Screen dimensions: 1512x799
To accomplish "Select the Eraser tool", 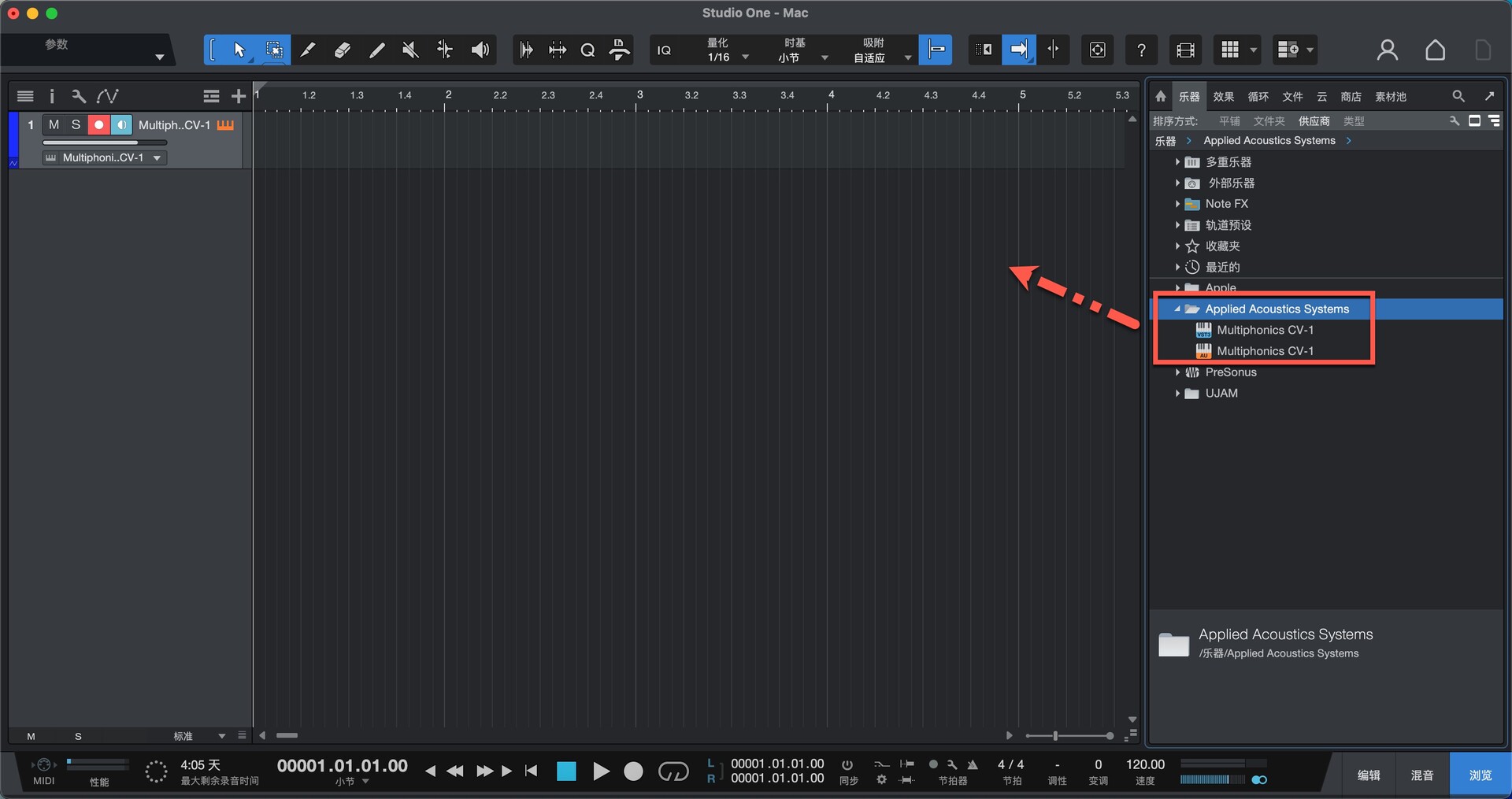I will pyautogui.click(x=343, y=50).
